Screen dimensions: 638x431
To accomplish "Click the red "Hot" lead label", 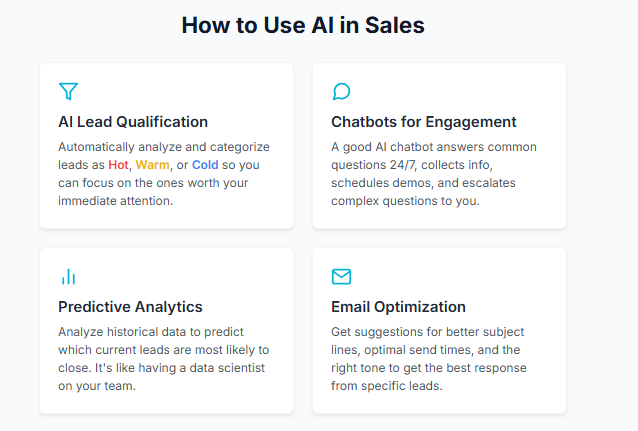I will pyautogui.click(x=118, y=165).
